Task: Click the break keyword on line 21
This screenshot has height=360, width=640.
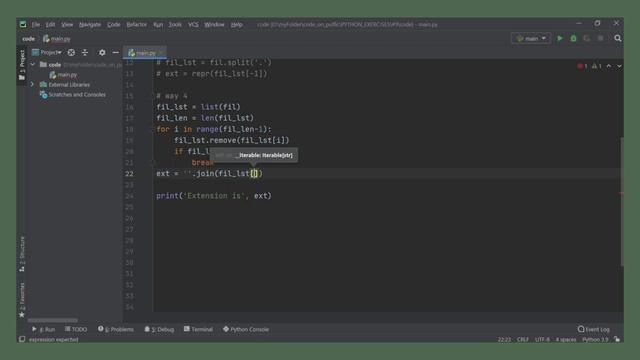Action: pyautogui.click(x=202, y=162)
